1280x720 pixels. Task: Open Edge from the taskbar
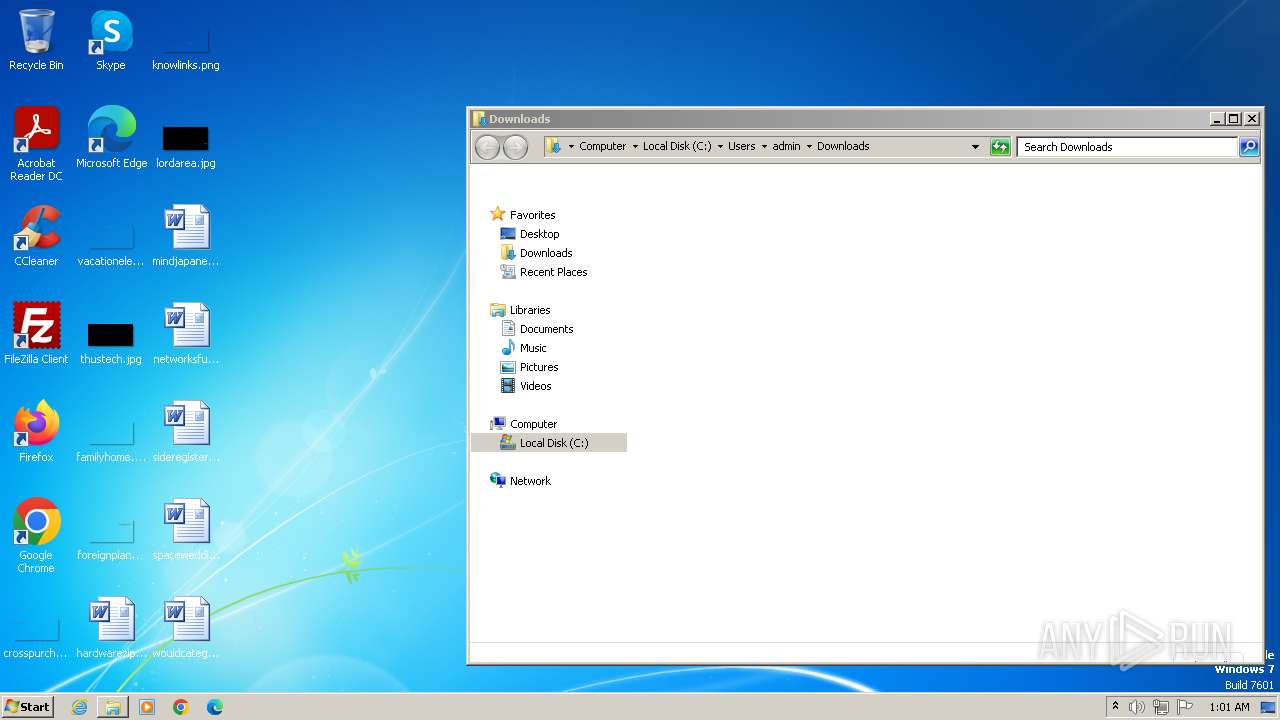click(x=215, y=707)
